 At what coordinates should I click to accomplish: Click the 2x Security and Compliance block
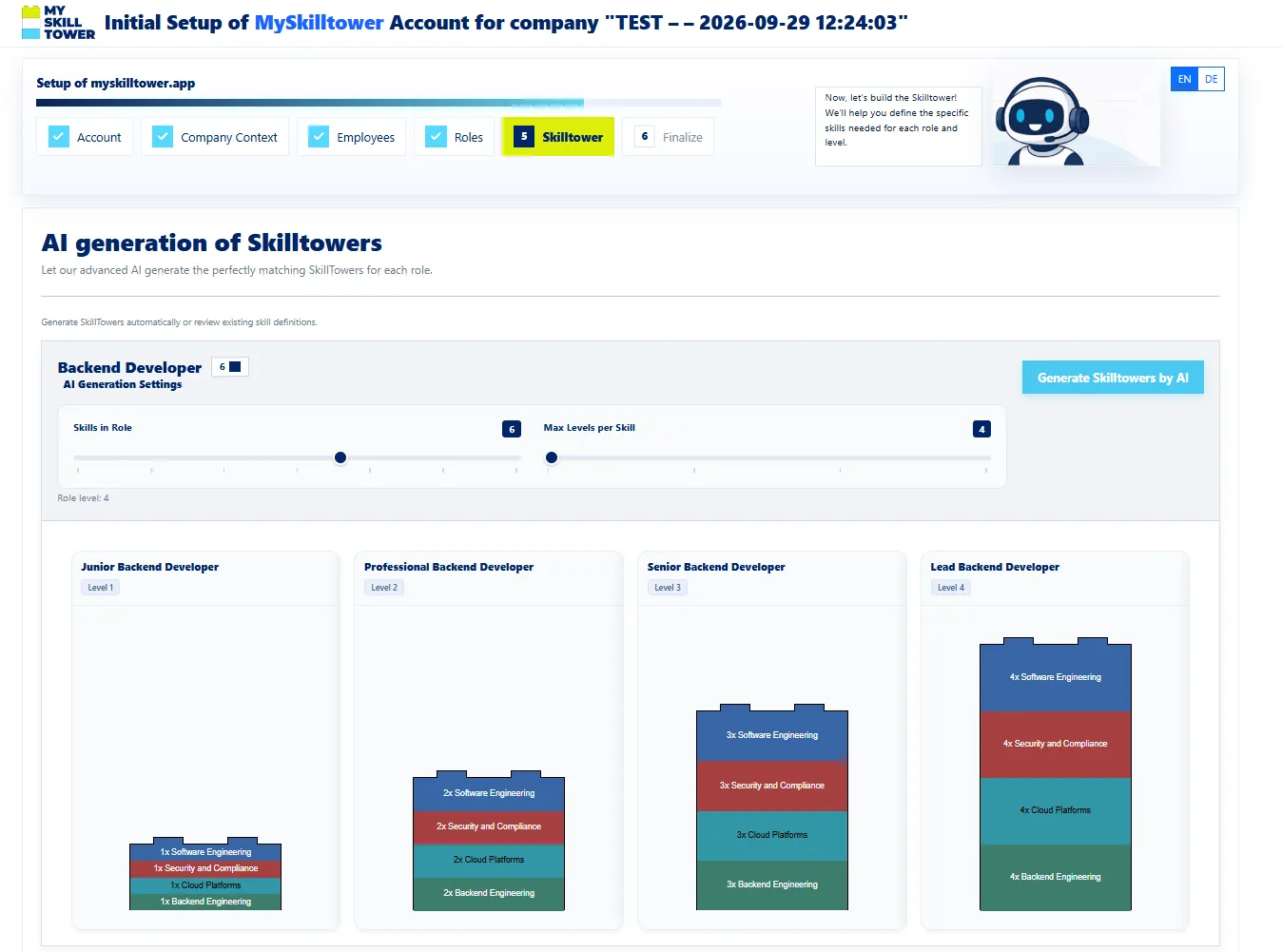[x=489, y=826]
